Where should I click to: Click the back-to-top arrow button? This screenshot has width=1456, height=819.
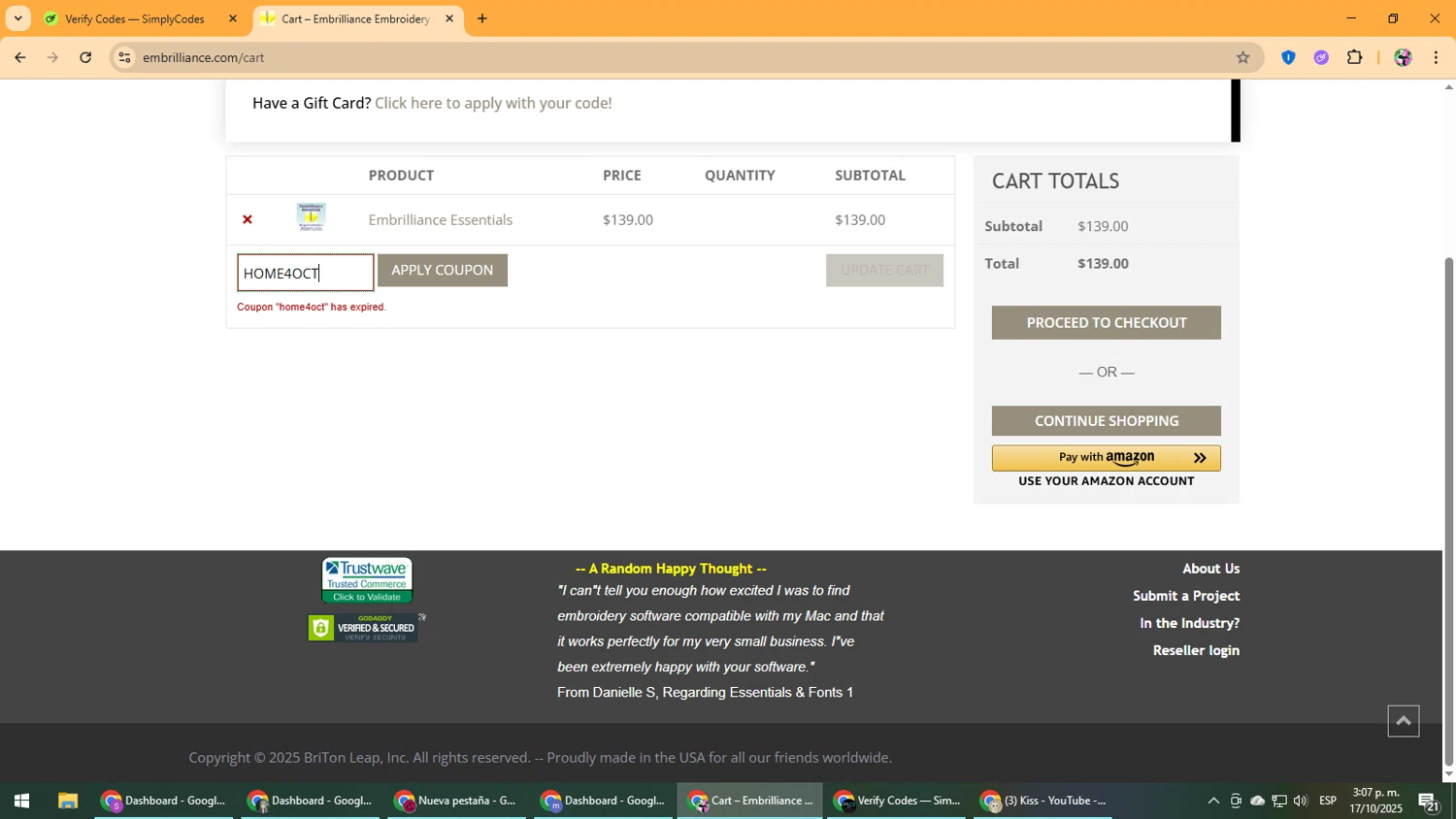coord(1404,721)
